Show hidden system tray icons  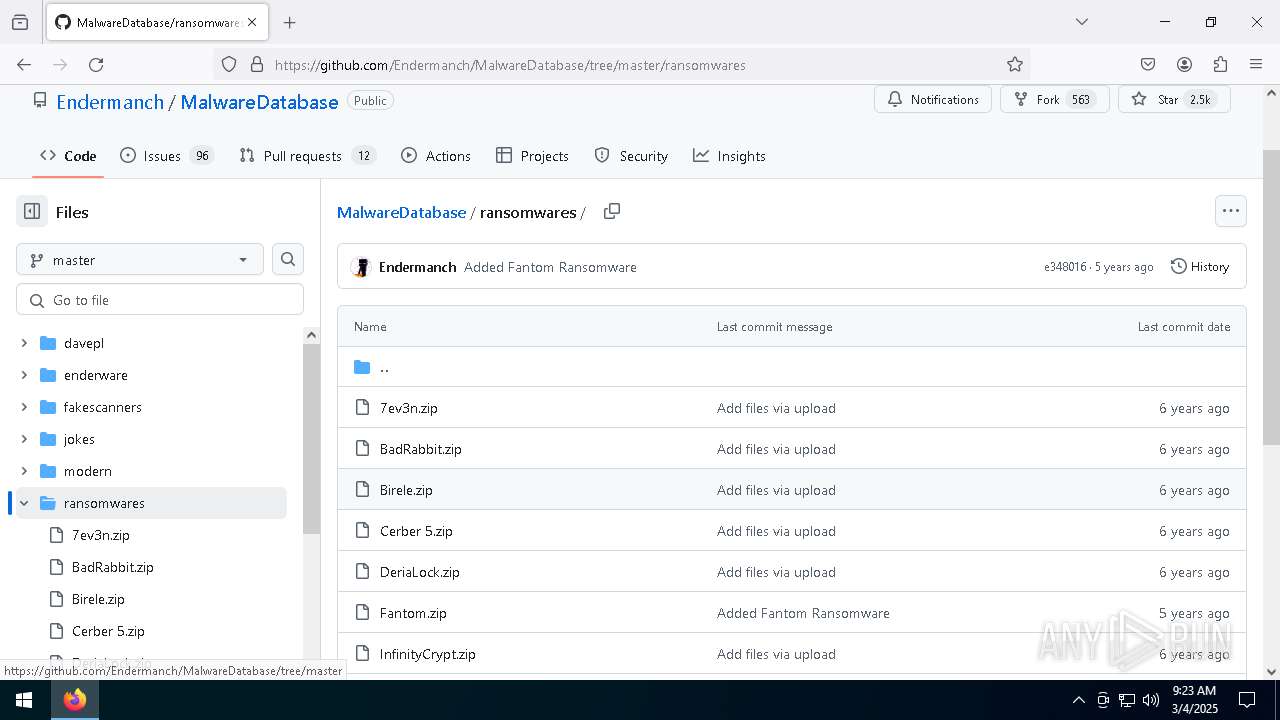pyautogui.click(x=1078, y=700)
